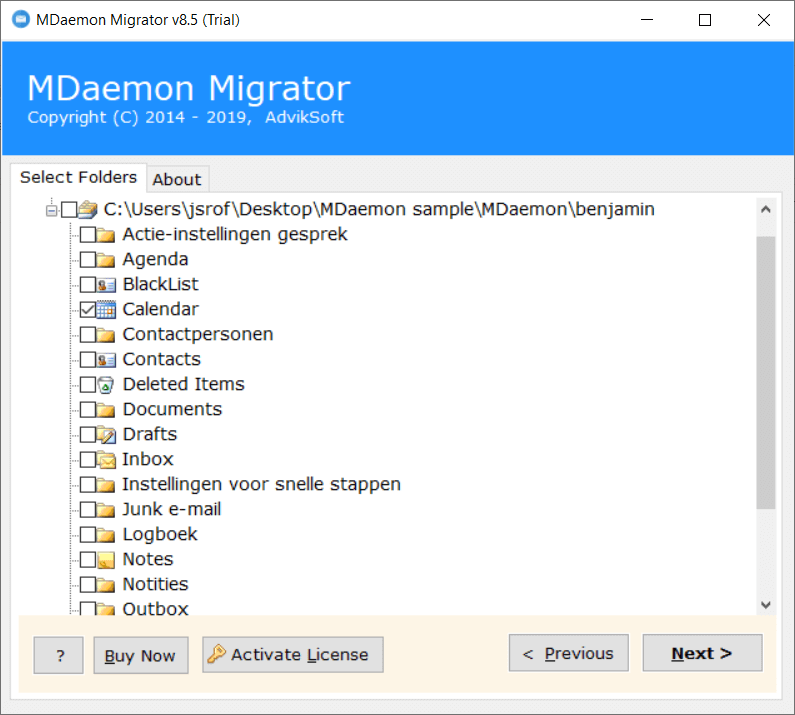Select the Notes folder label

coord(148,559)
